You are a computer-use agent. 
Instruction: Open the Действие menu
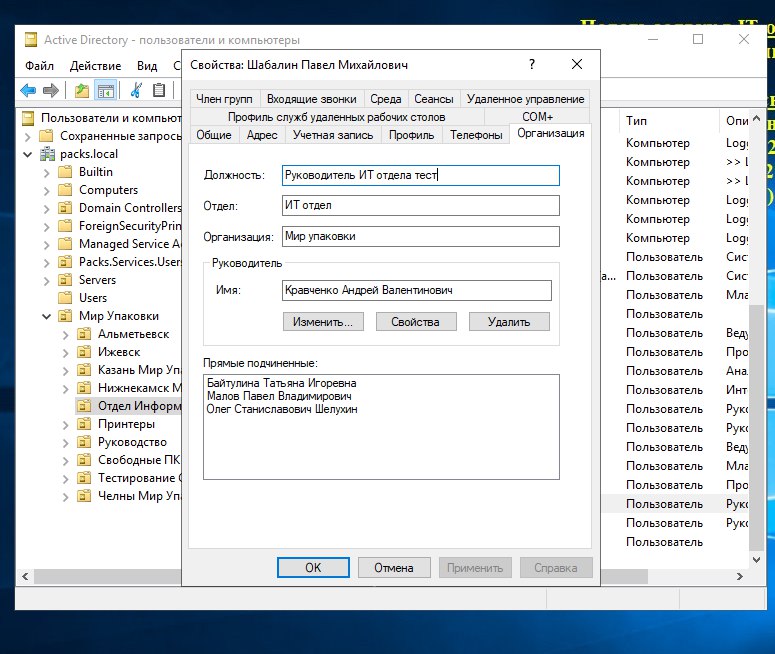coord(96,66)
